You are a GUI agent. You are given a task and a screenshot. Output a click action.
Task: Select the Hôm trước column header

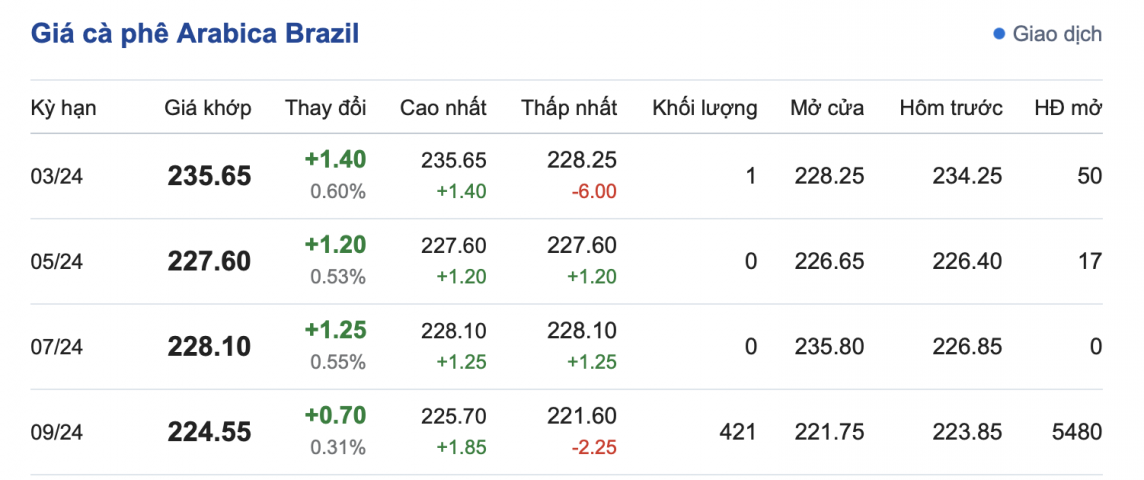(x=951, y=108)
